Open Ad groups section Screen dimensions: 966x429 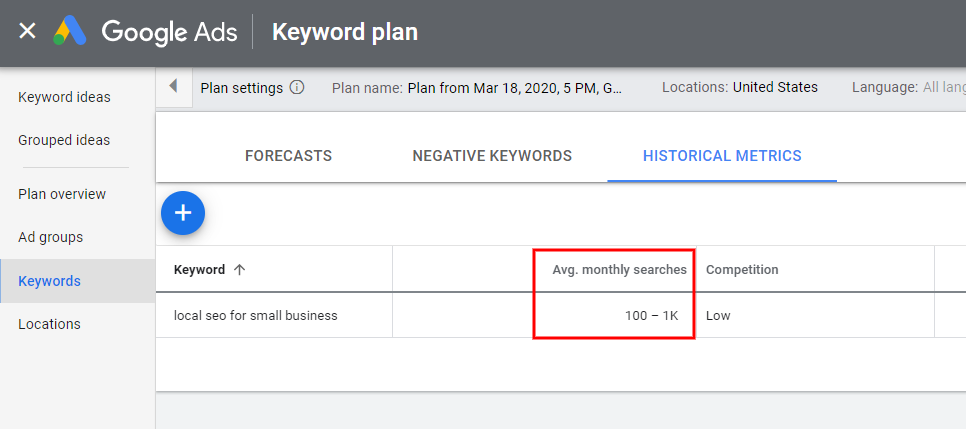pyautogui.click(x=50, y=237)
